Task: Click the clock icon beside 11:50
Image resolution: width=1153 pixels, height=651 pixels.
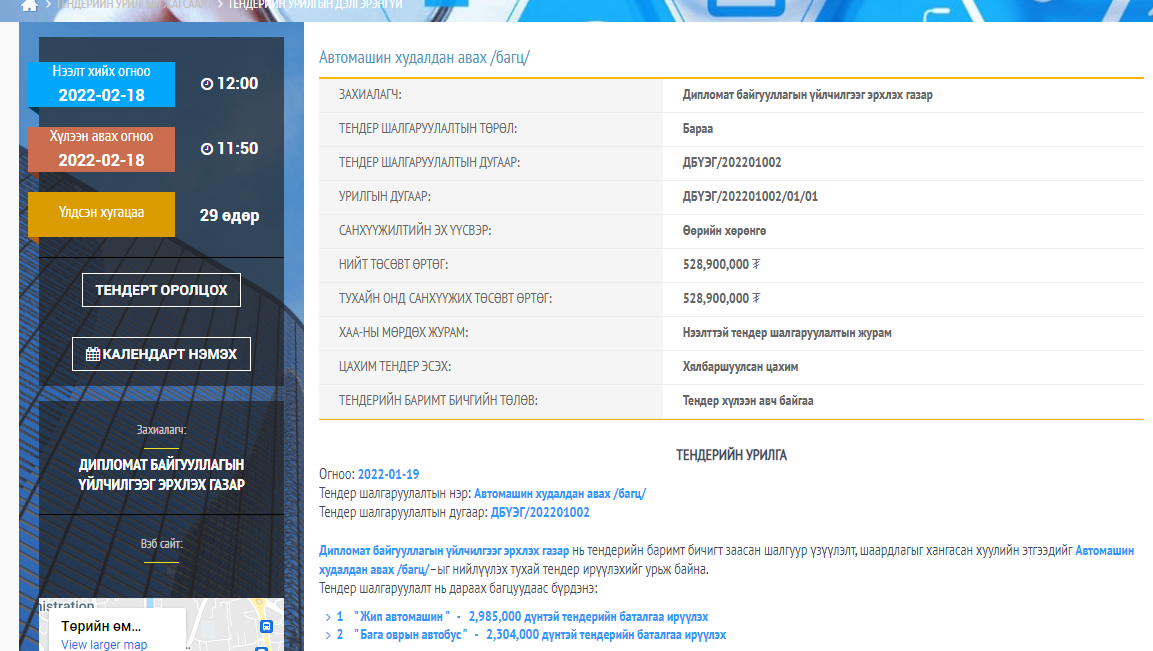Action: 207,149
